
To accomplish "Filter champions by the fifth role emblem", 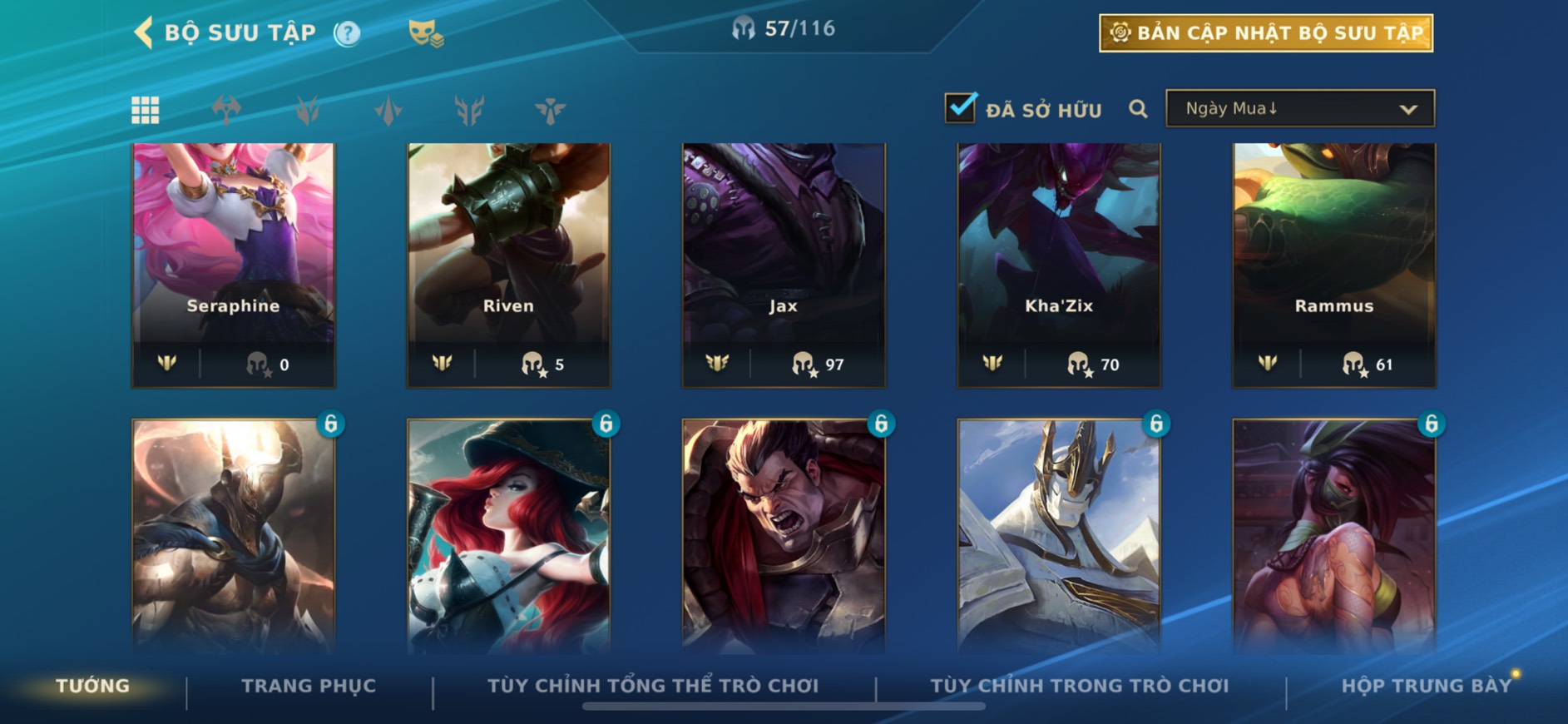I will pyautogui.click(x=550, y=110).
